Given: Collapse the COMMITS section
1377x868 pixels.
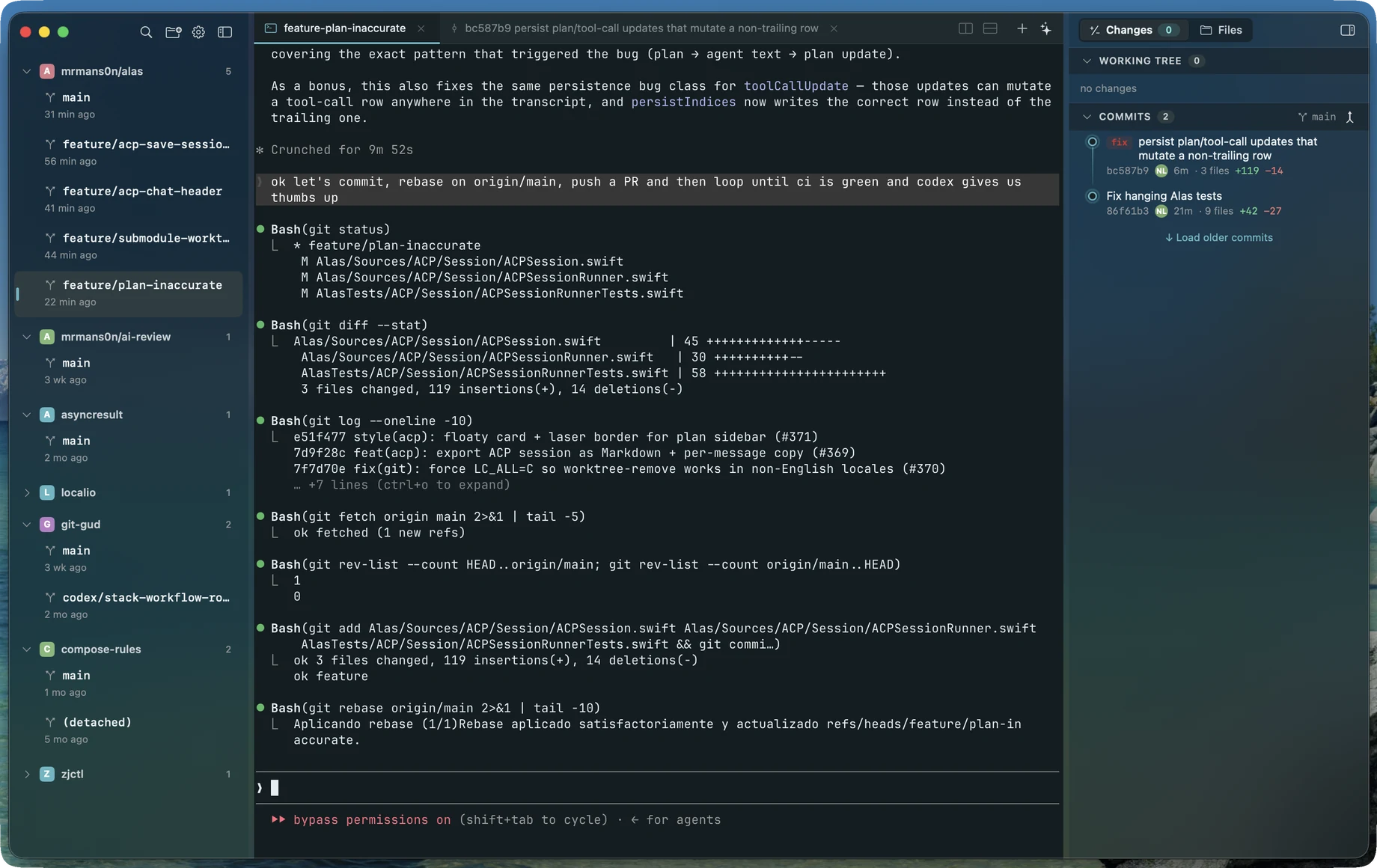Looking at the screenshot, I should pos(1087,117).
